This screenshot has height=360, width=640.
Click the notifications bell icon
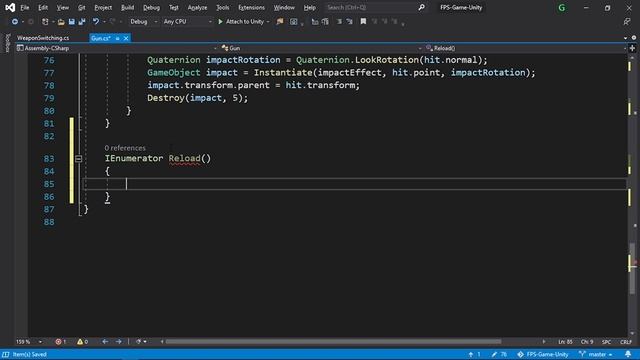628,354
